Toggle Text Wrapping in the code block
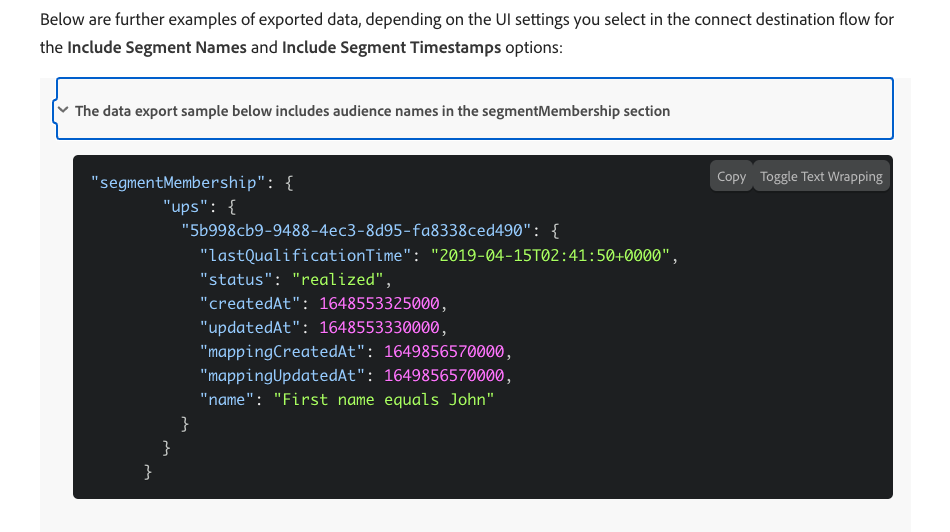 [x=821, y=176]
